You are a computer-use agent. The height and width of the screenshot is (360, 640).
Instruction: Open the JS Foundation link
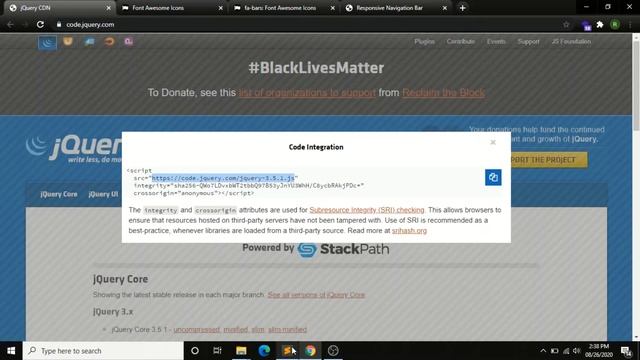coord(571,41)
